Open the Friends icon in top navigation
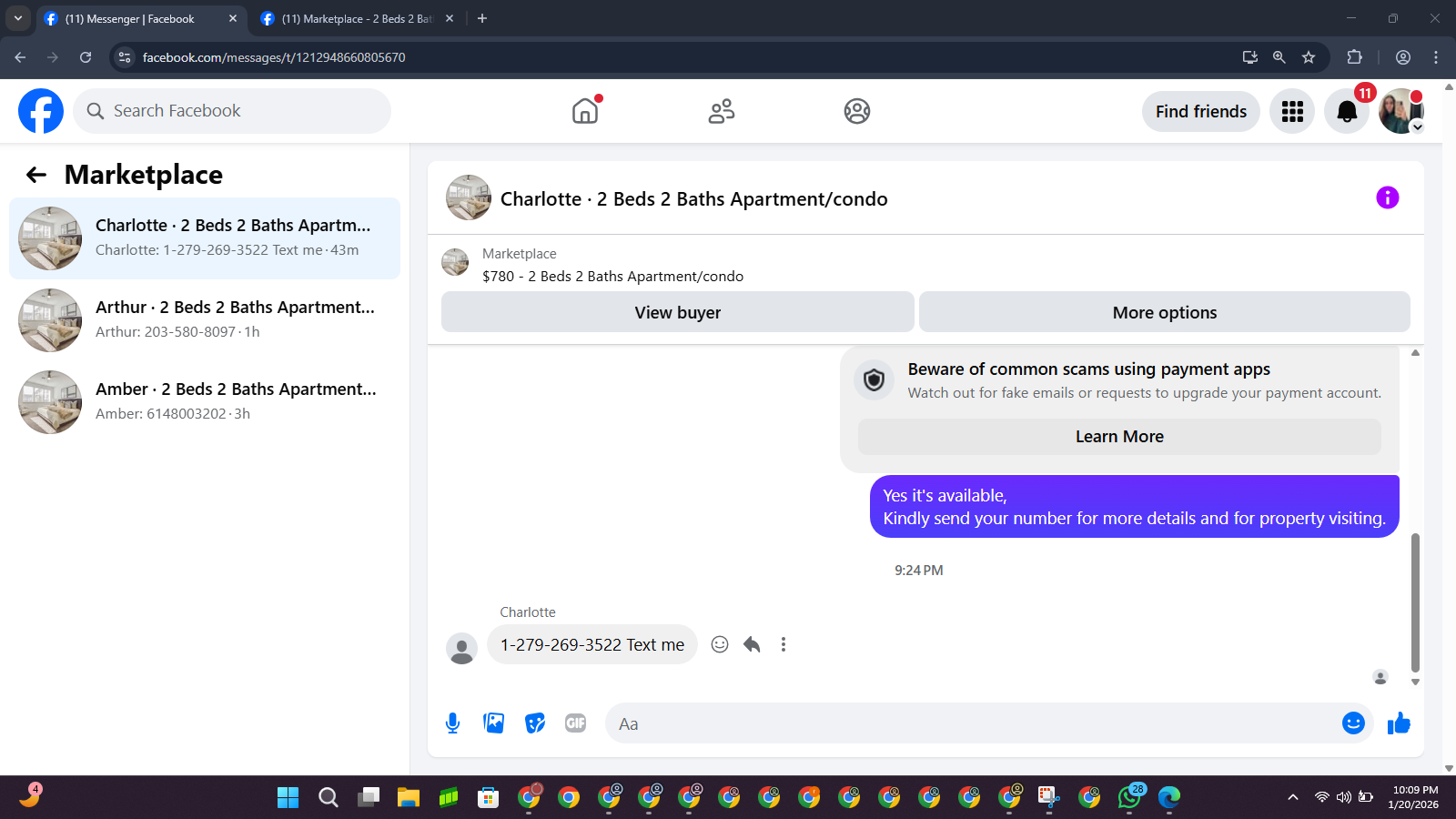This screenshot has width=1456, height=819. [722, 111]
